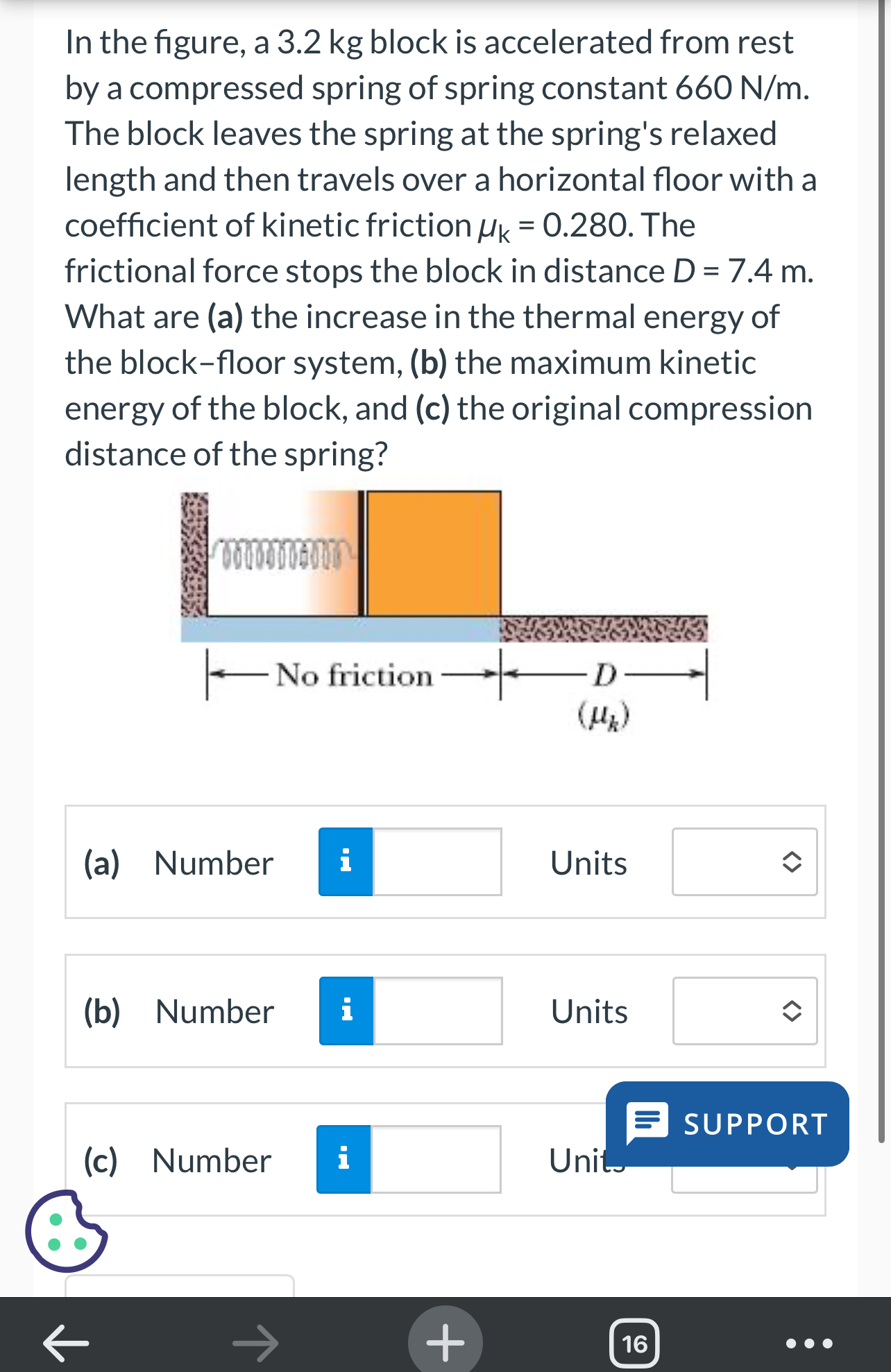Viewport: 891px width, 1372px height.
Task: Click inside the answer field for part (a)
Action: click(437, 862)
